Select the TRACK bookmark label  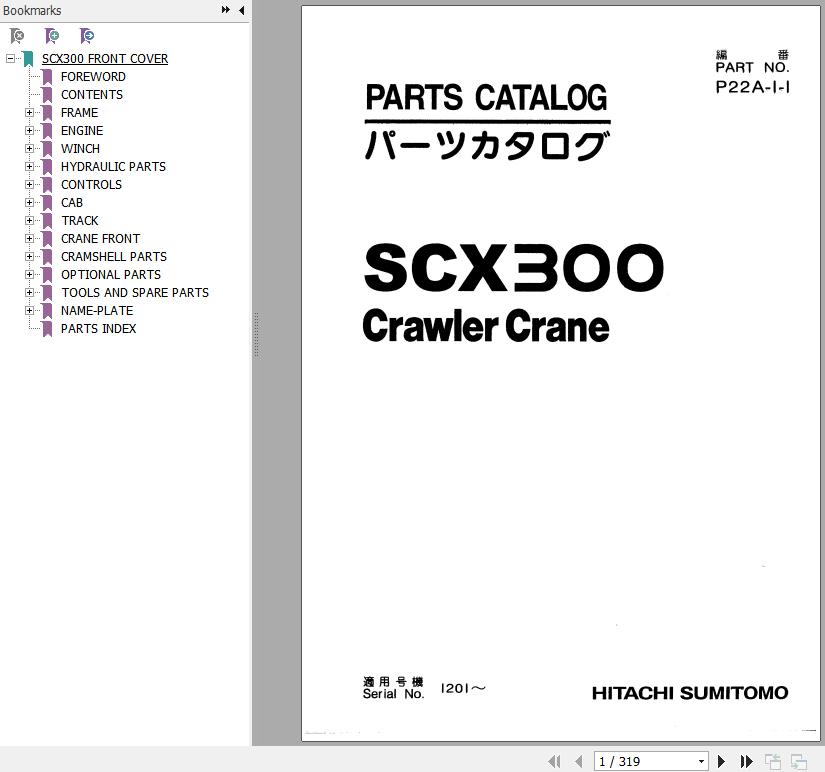point(79,220)
